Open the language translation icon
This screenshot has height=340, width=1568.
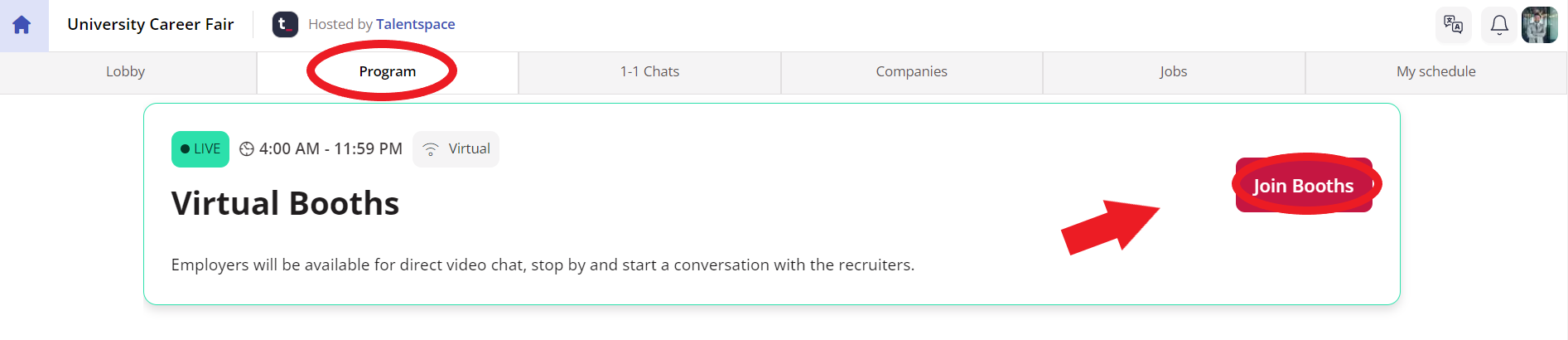(1453, 25)
